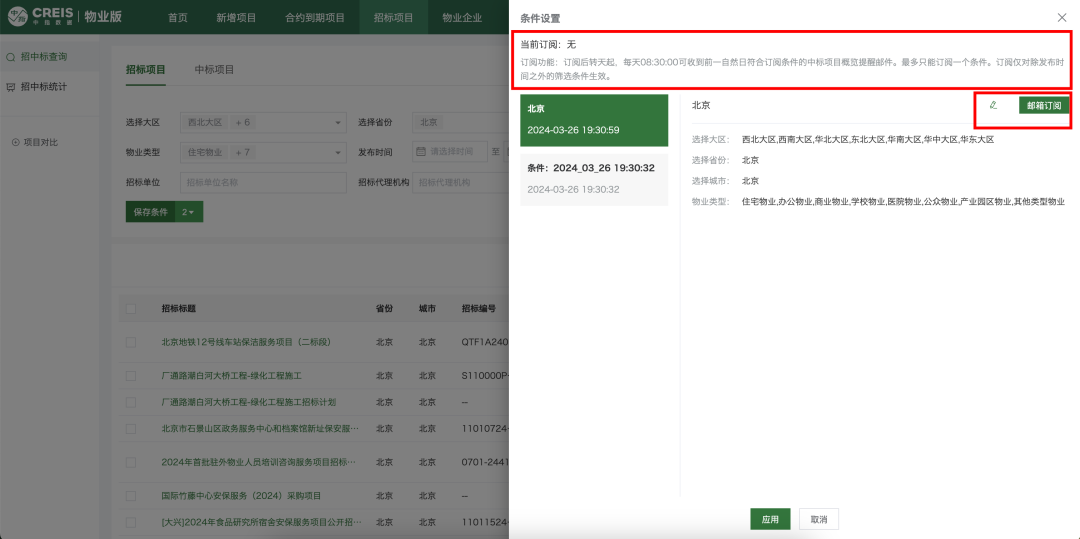Click the 邮箱订阅 button
This screenshot has width=1080, height=539.
tap(1043, 105)
